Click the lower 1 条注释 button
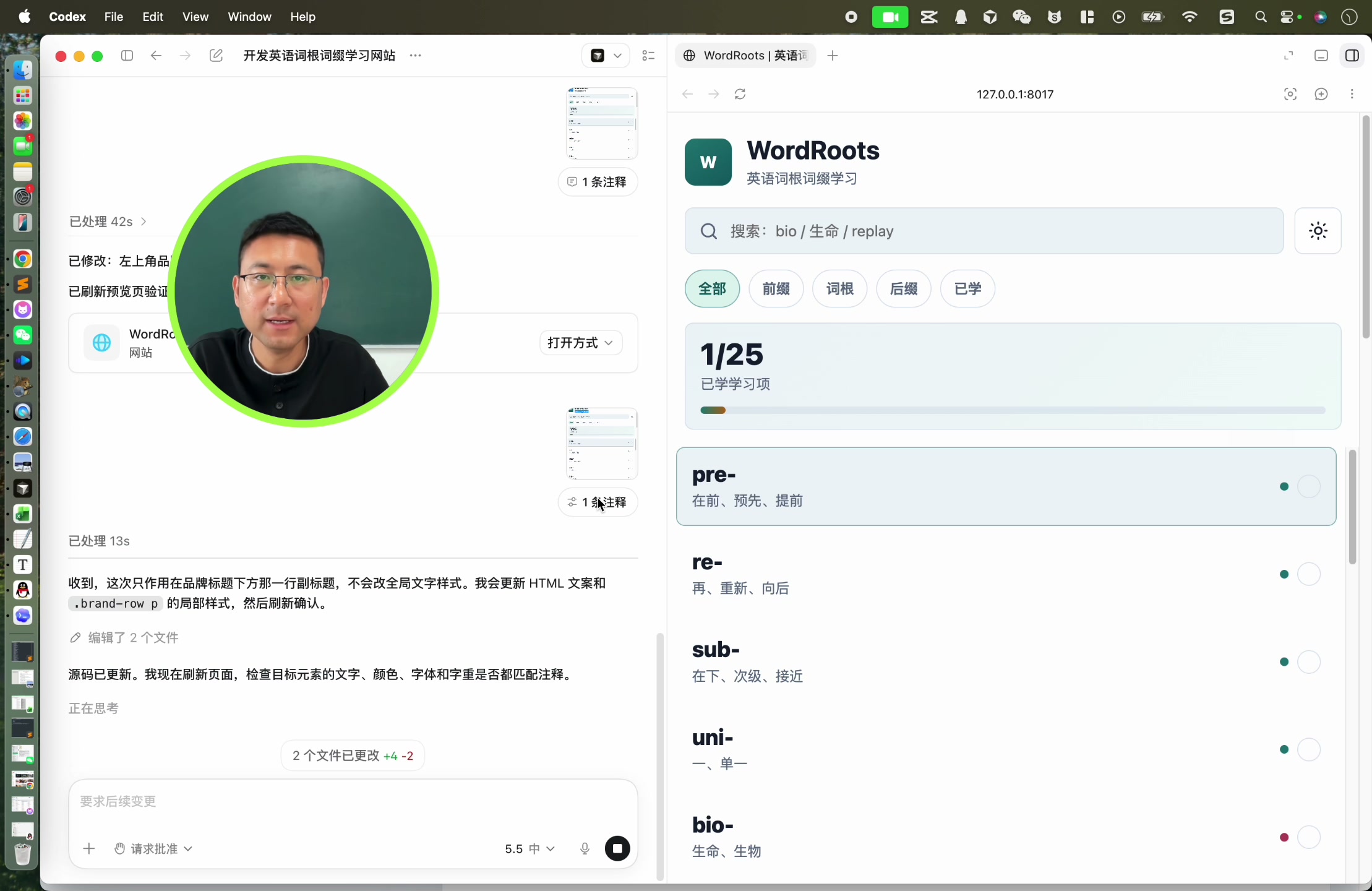This screenshot has height=891, width=1372. pyautogui.click(x=598, y=502)
